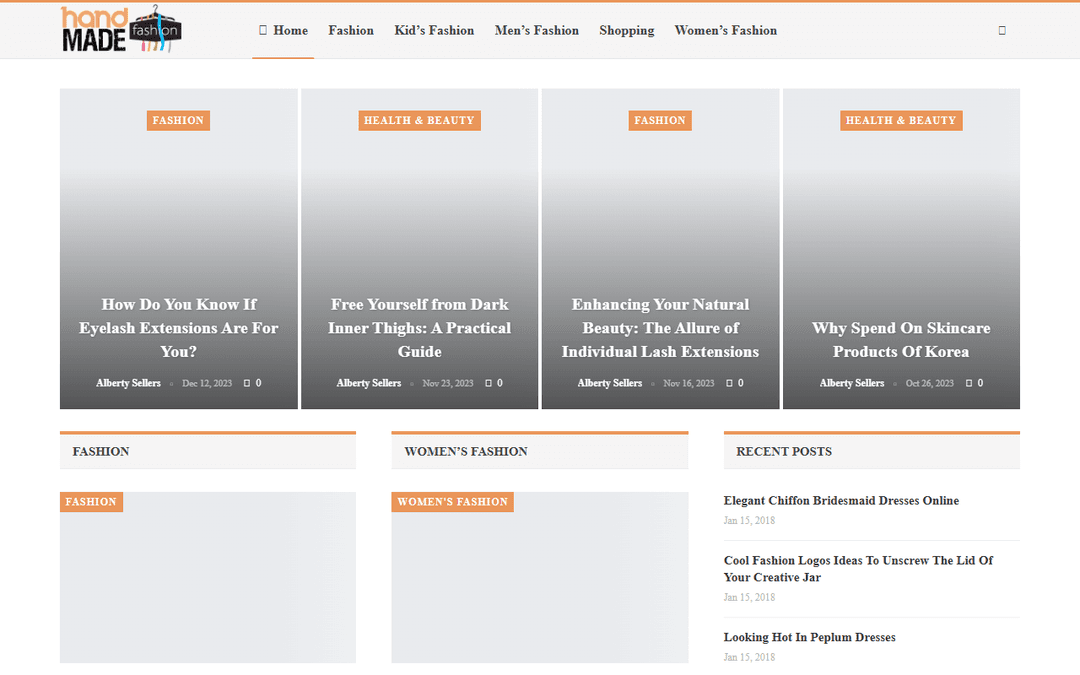Open Men's Fashion menu
1080x675 pixels.
[x=537, y=30]
